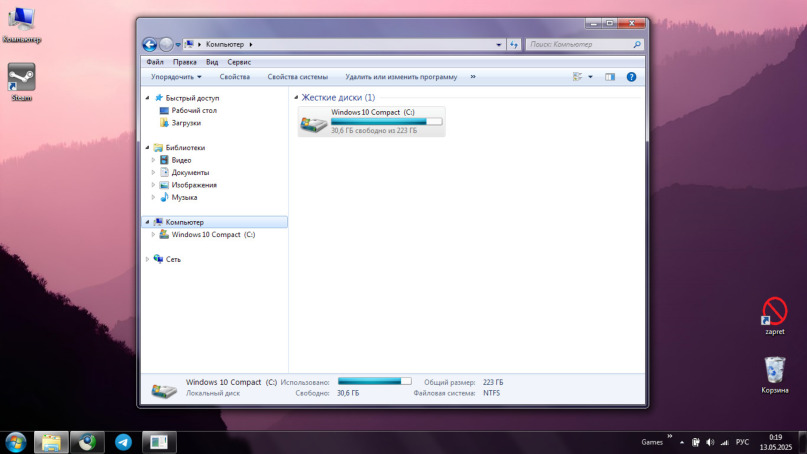
Task: Expand the Изображения library node
Action: pos(153,185)
